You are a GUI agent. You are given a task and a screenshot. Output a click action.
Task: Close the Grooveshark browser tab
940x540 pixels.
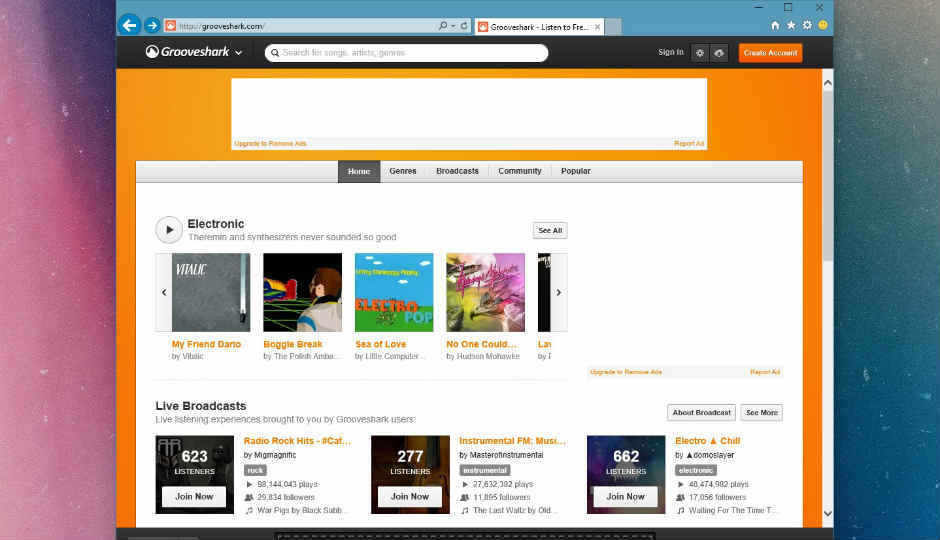point(597,27)
